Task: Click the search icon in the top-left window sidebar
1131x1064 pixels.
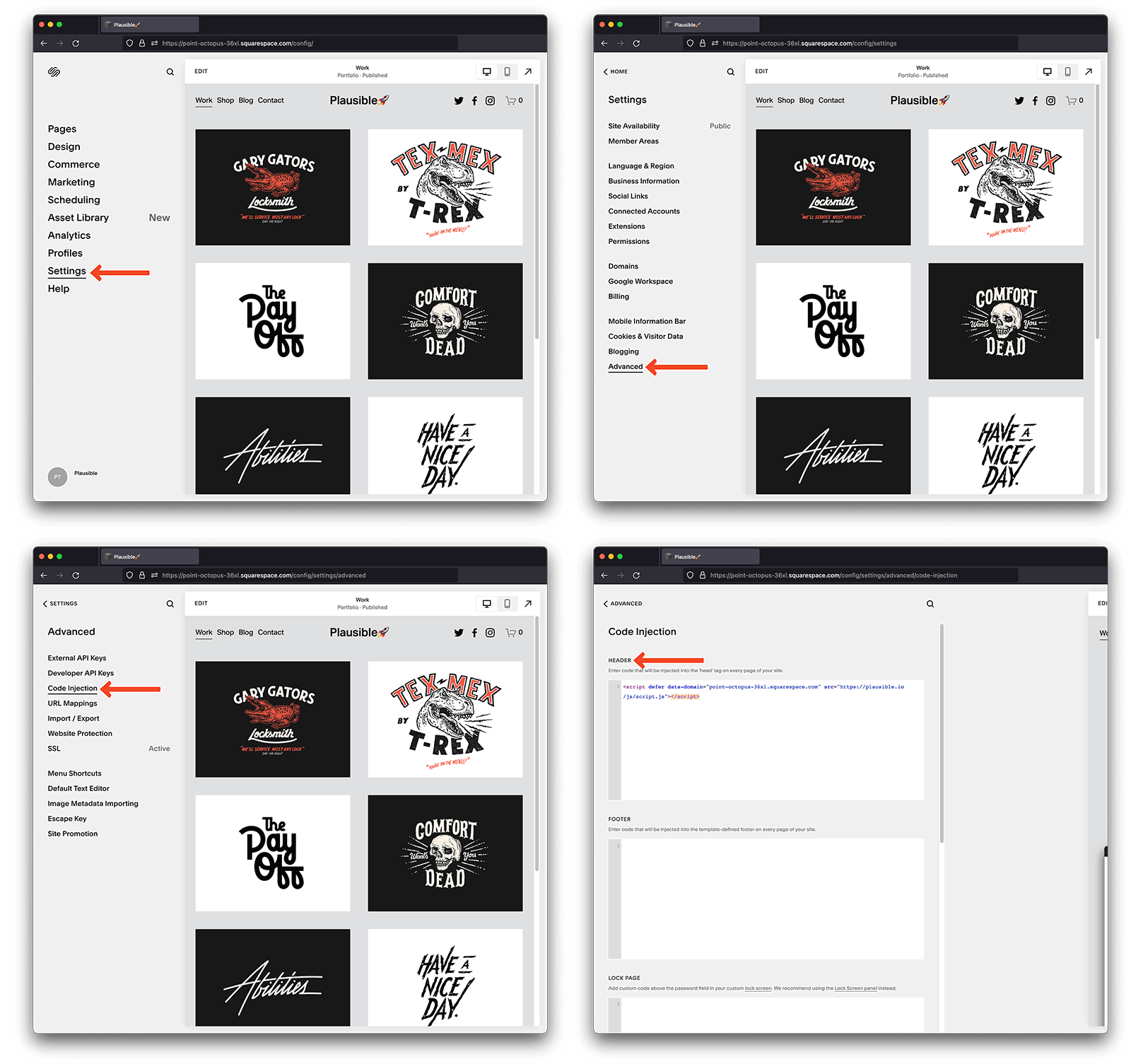Action: point(170,72)
